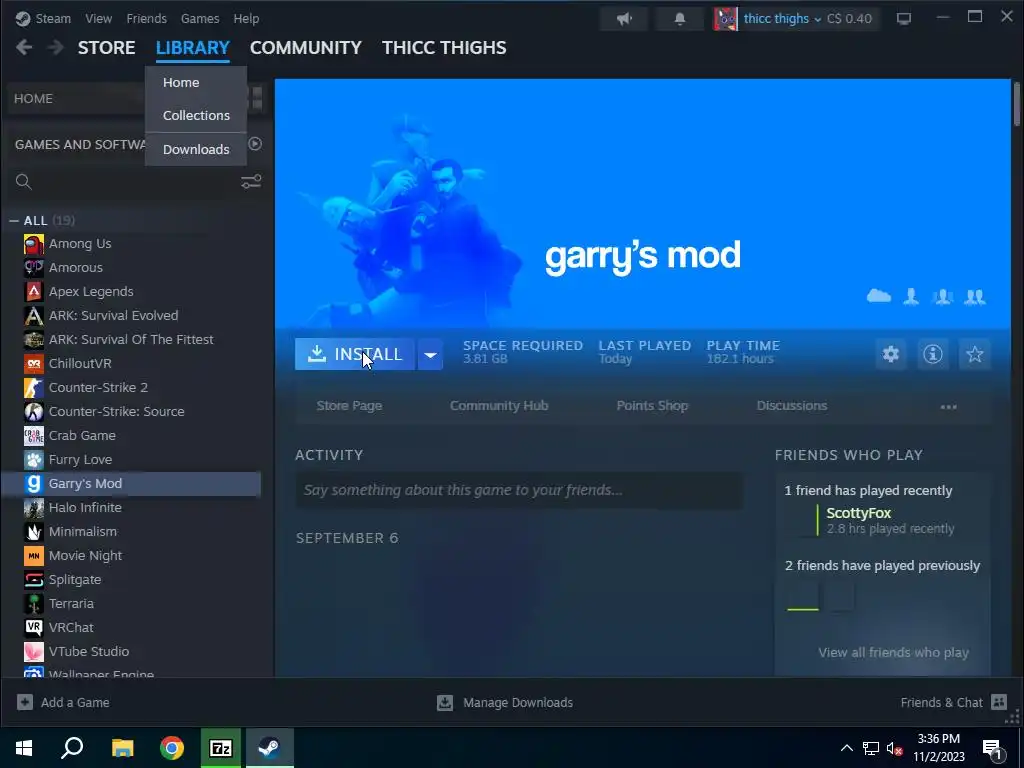Click the Big Picture mode monitor icon
1024x768 pixels.
[904, 19]
